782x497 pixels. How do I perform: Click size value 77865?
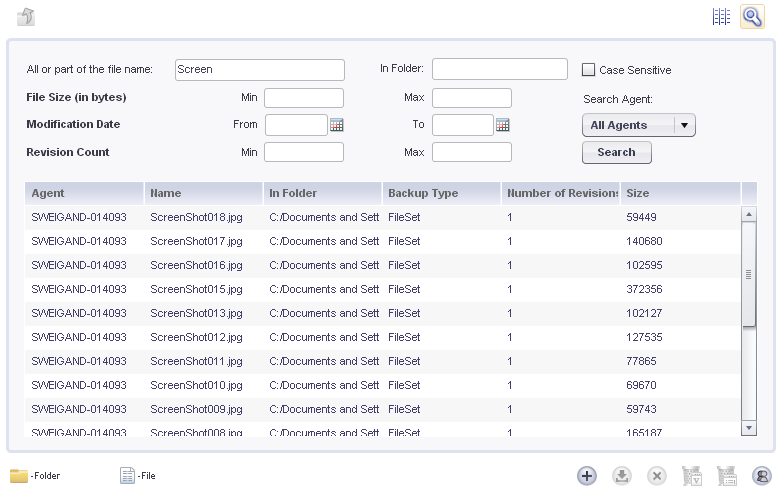tap(641, 361)
